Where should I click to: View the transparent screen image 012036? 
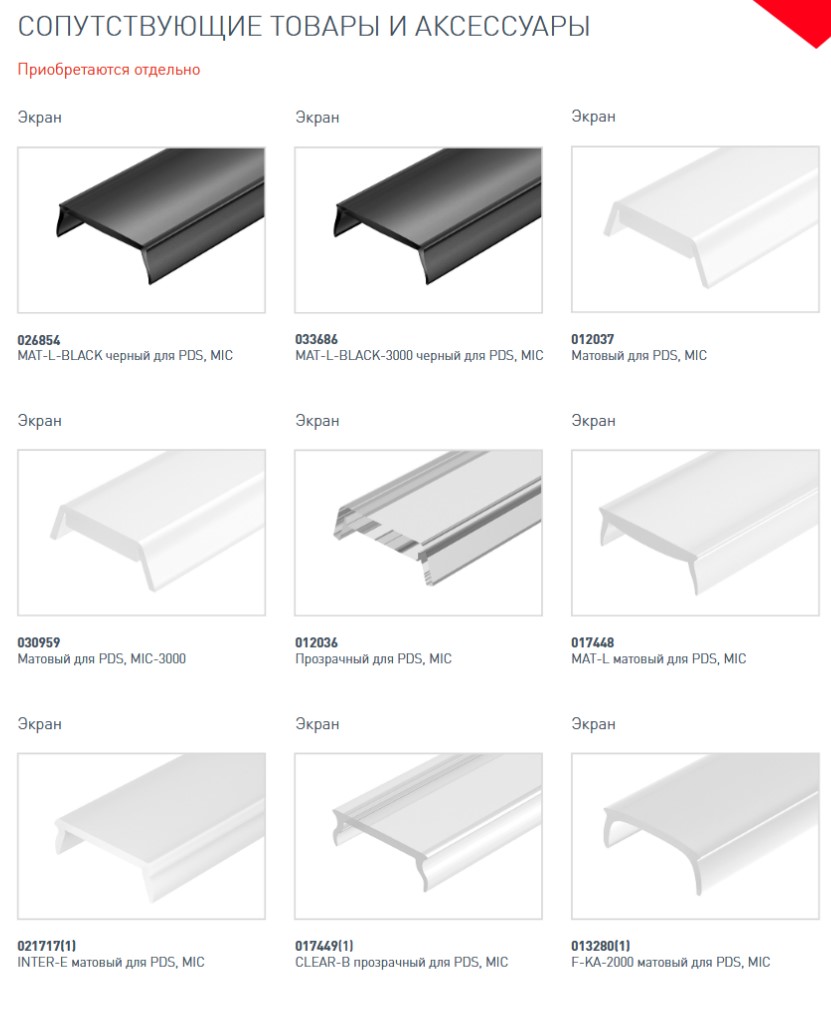click(x=418, y=533)
